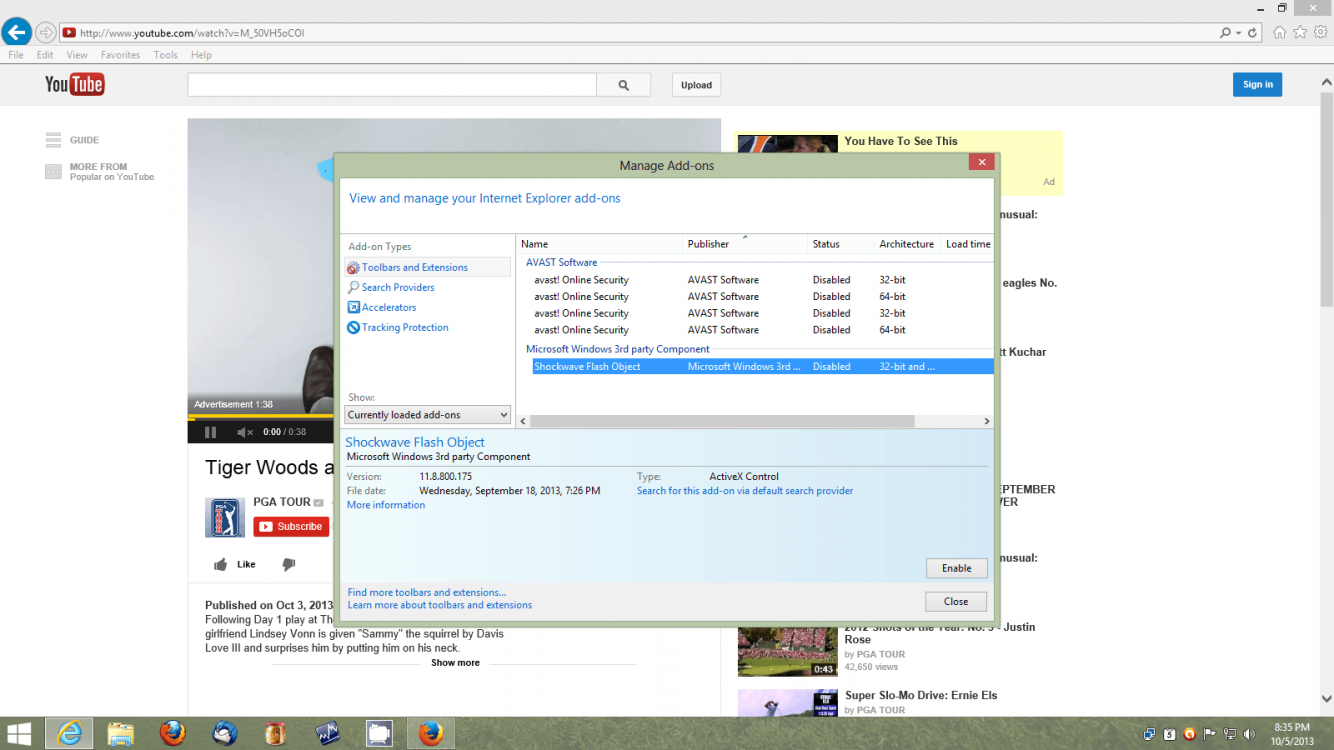The image size is (1334, 750).
Task: Click the YouTube logo
Action: click(x=74, y=84)
